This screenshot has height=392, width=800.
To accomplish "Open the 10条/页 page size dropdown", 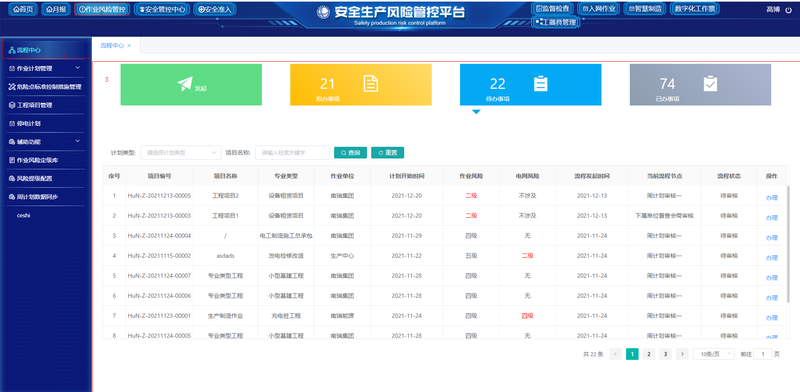I will tap(713, 354).
